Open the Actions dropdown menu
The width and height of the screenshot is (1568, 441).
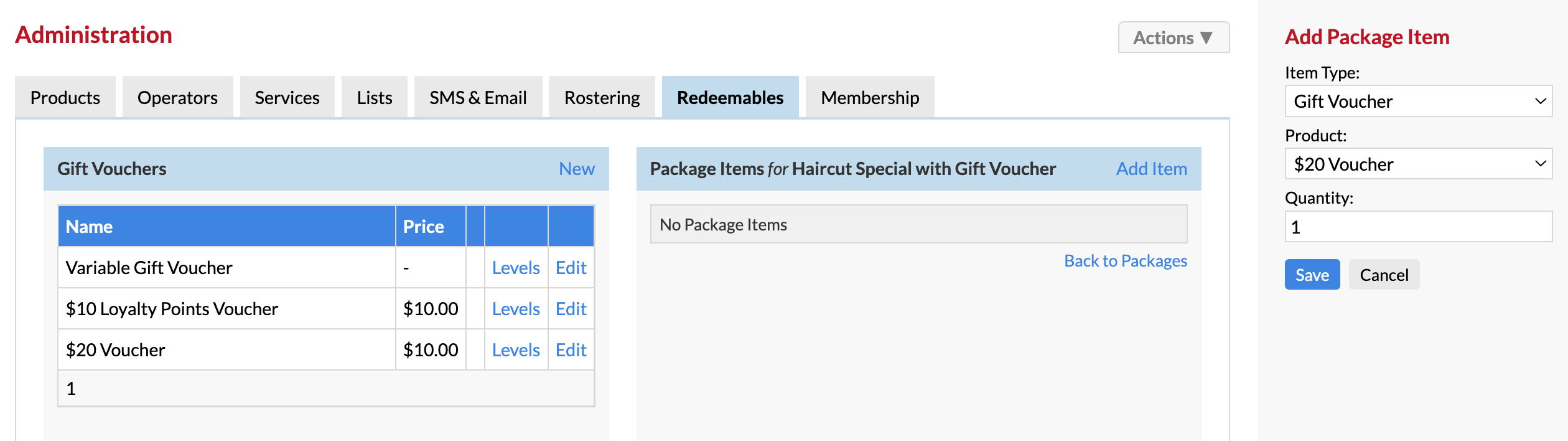[1174, 37]
